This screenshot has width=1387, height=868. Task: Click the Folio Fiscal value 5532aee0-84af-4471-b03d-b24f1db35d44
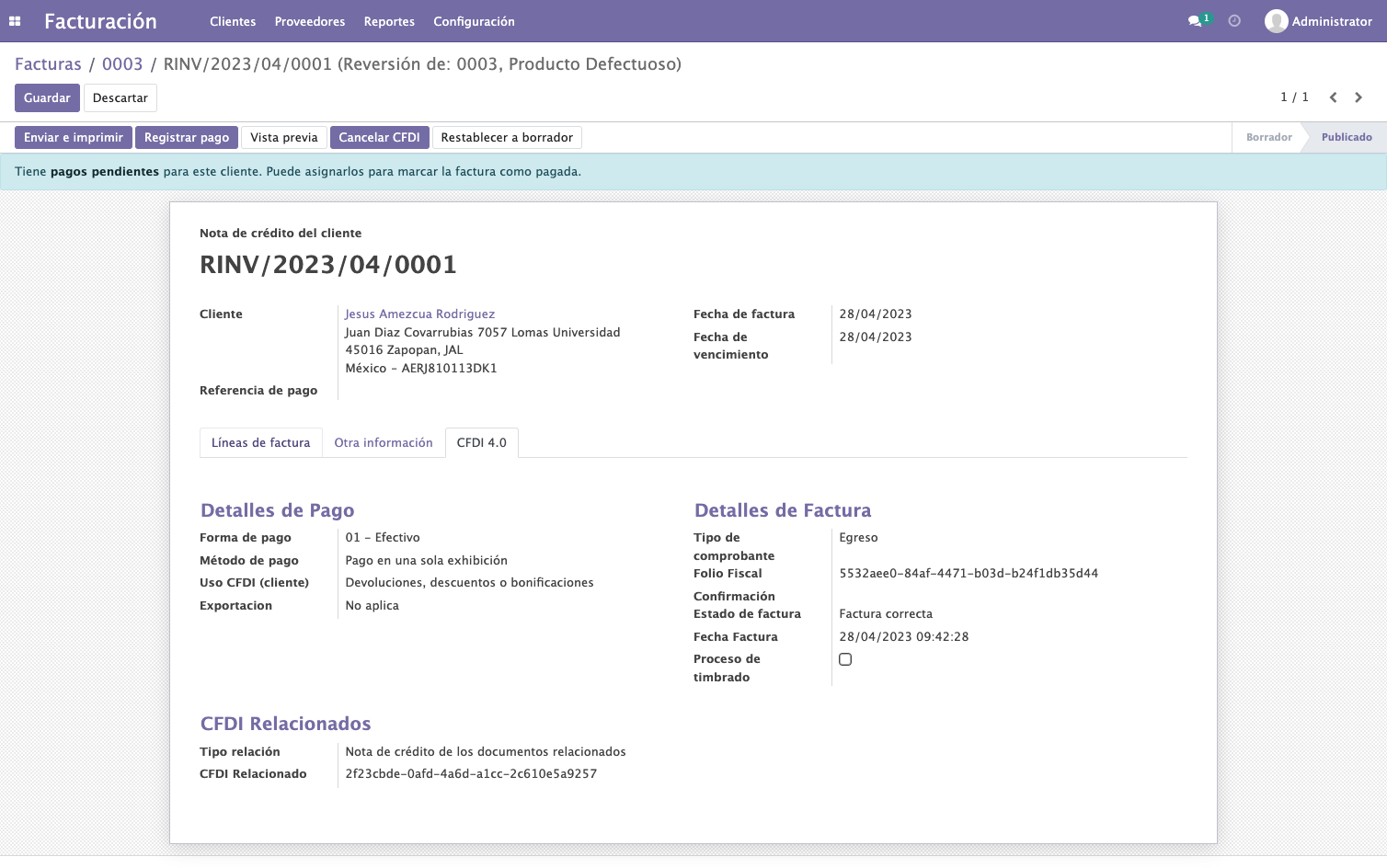969,574
